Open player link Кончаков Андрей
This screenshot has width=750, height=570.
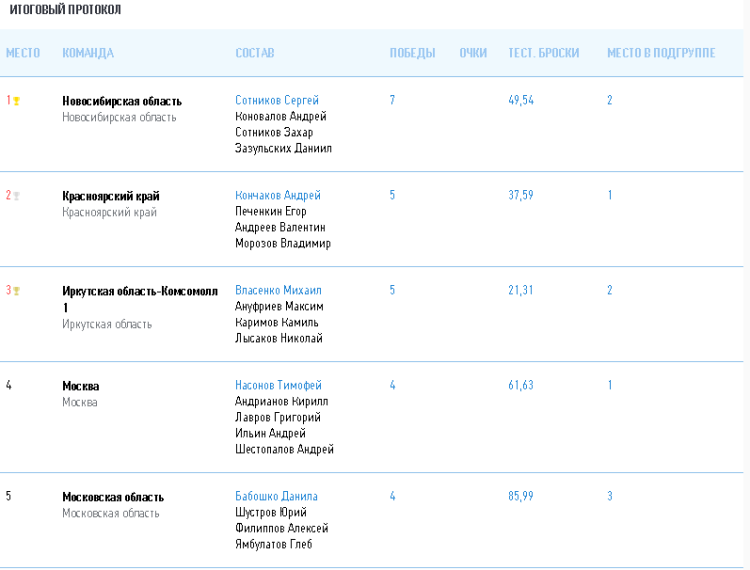(x=278, y=195)
